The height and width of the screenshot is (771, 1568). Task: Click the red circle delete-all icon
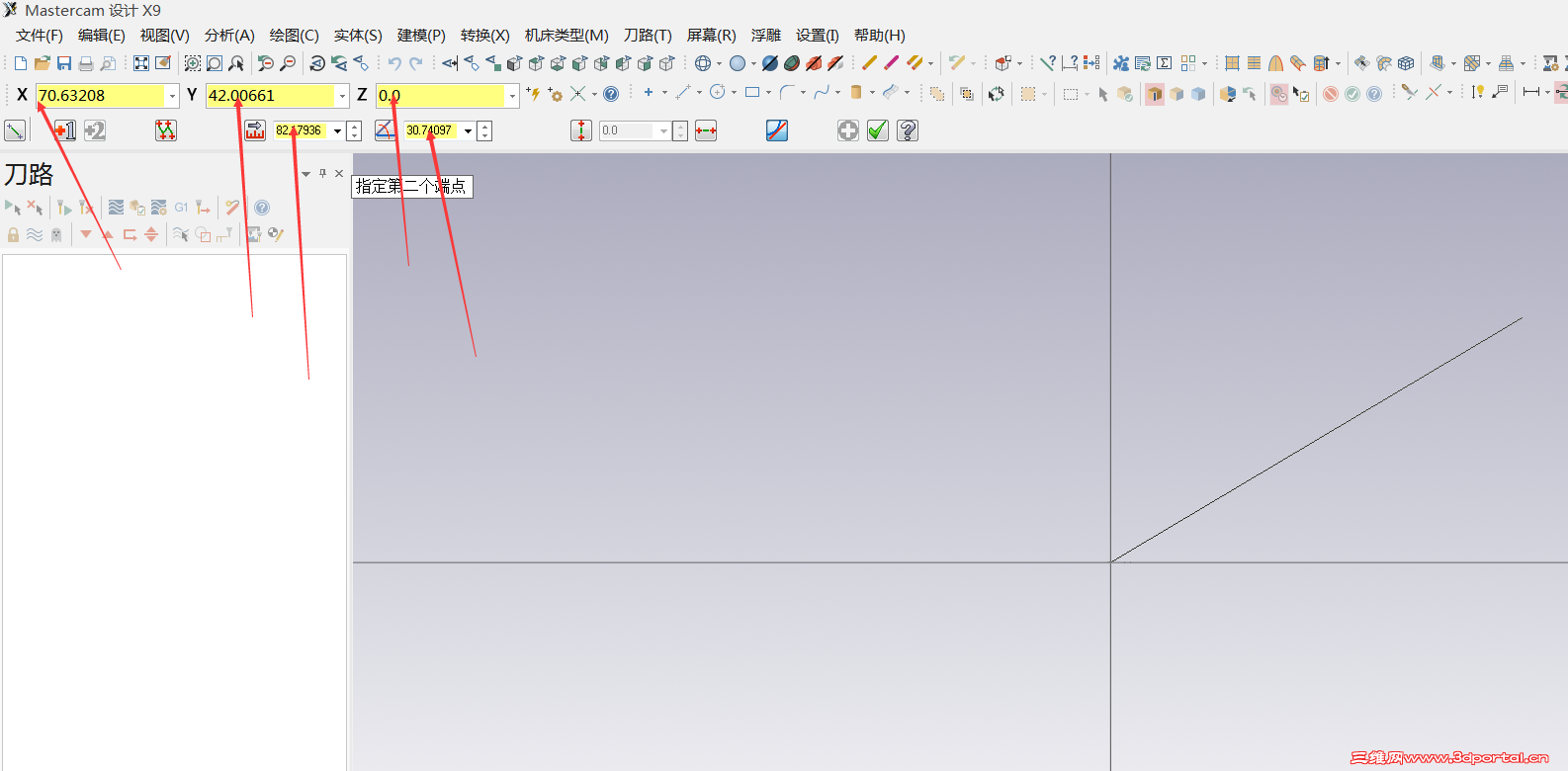[1331, 94]
